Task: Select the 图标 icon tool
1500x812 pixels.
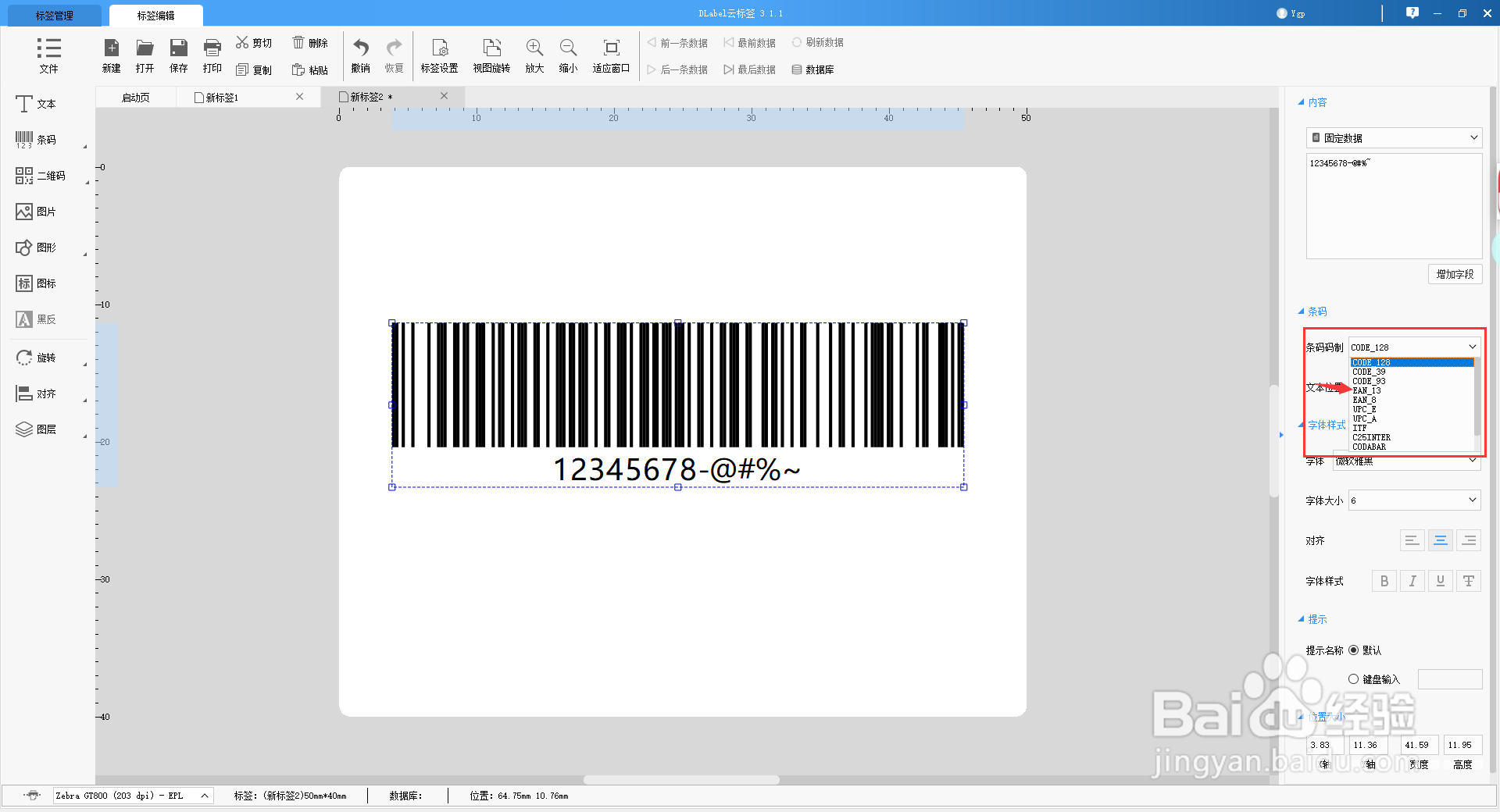Action: pos(36,283)
